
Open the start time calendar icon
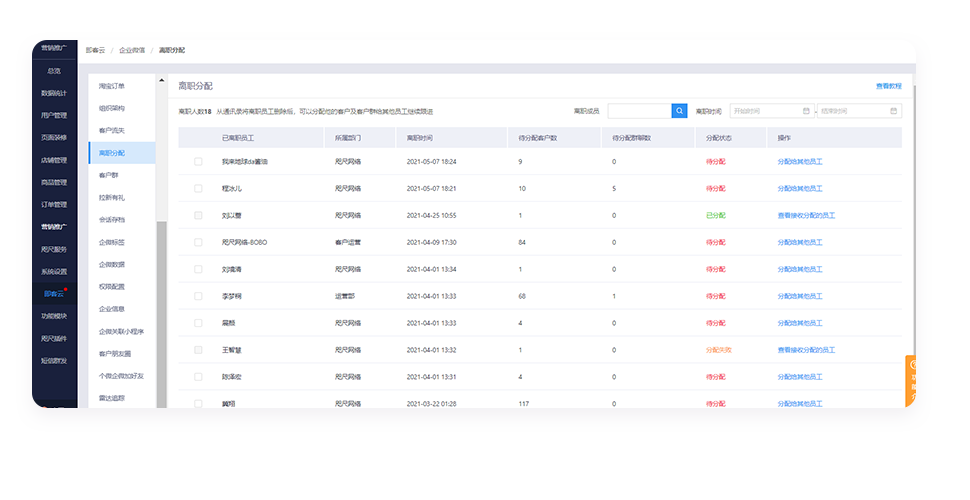tap(806, 111)
